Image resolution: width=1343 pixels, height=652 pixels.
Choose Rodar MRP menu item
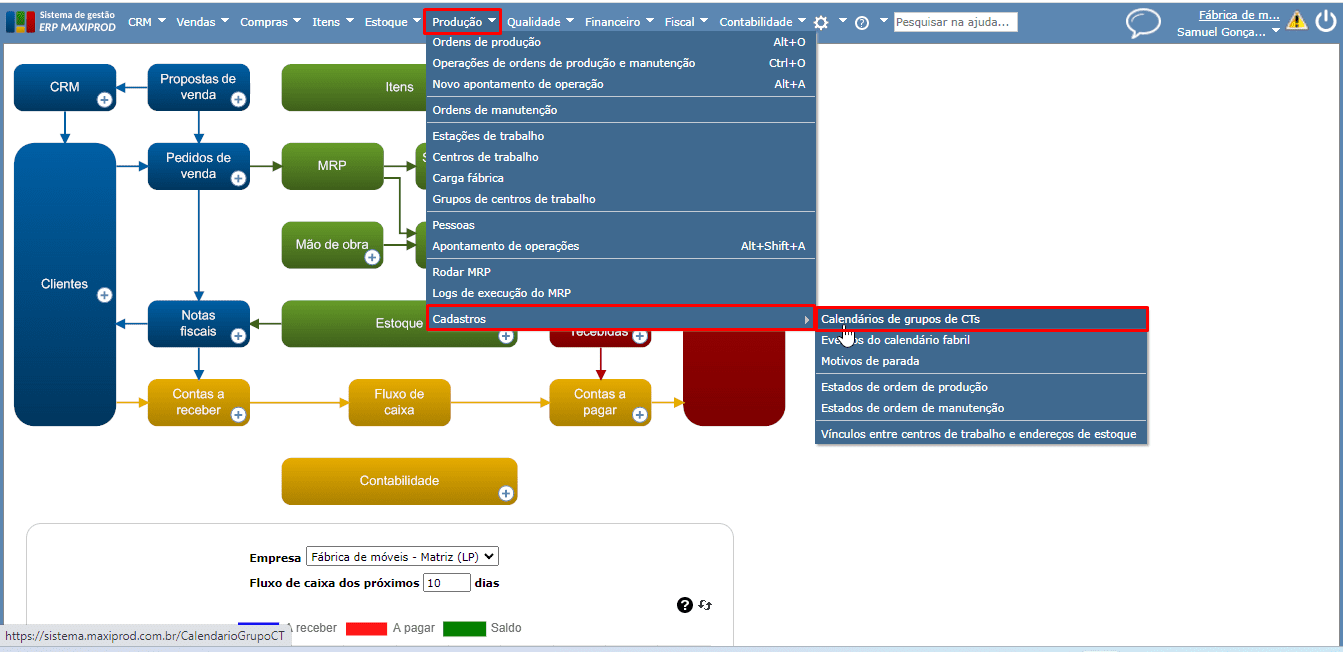coord(621,272)
